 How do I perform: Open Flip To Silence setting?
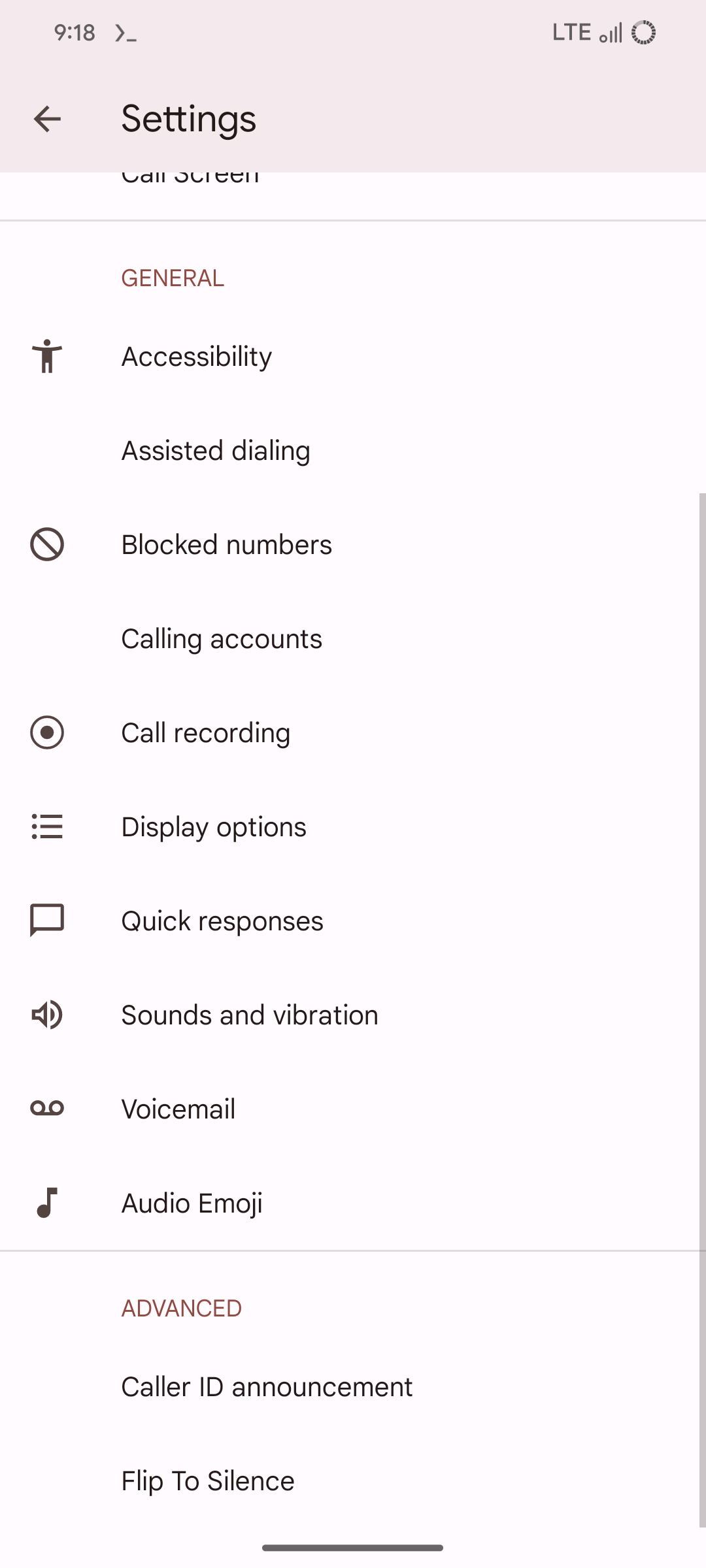(208, 1481)
